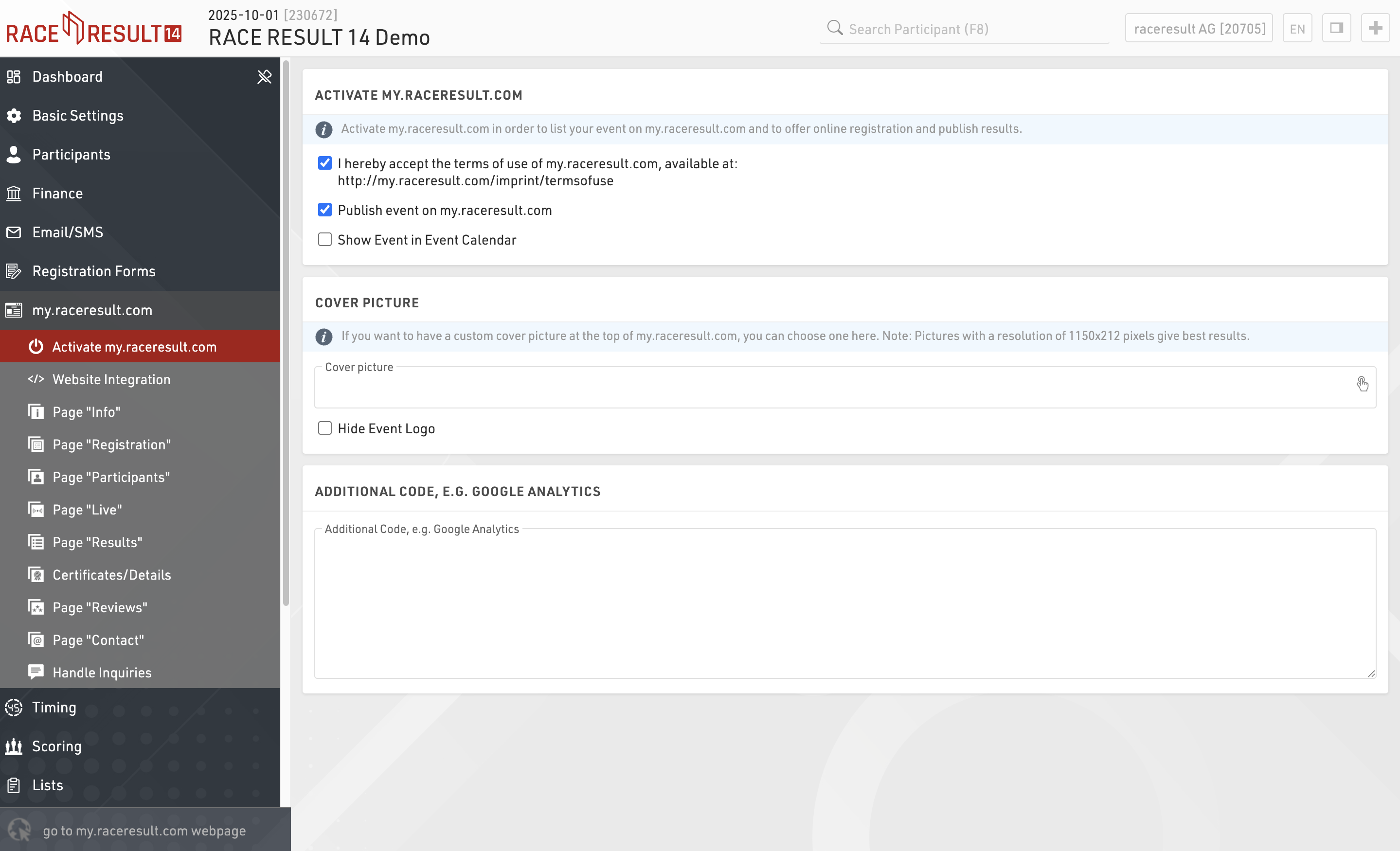Click go to my.raceresult.com webpage link
The image size is (1400, 851).
click(144, 831)
